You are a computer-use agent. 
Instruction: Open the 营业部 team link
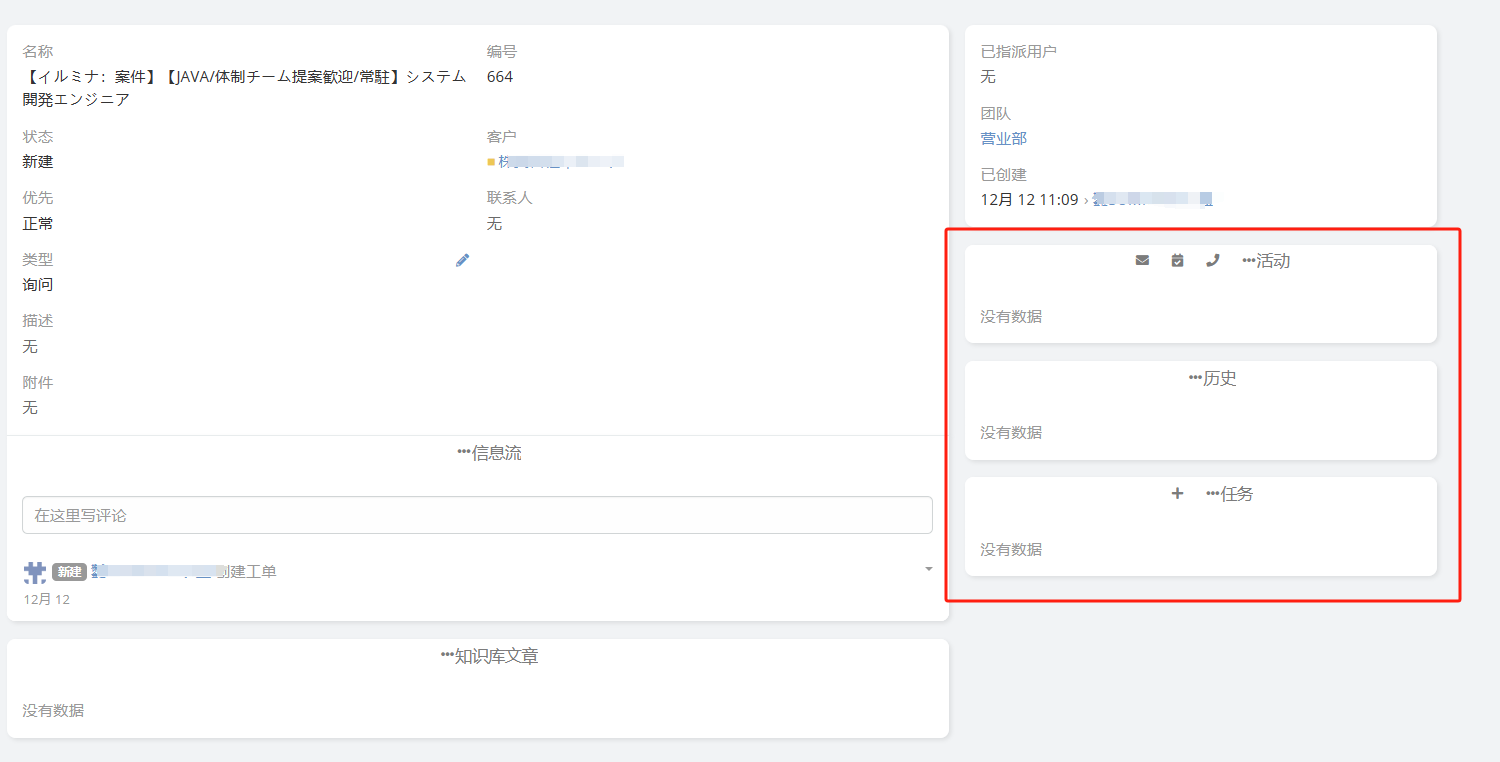[1003, 138]
